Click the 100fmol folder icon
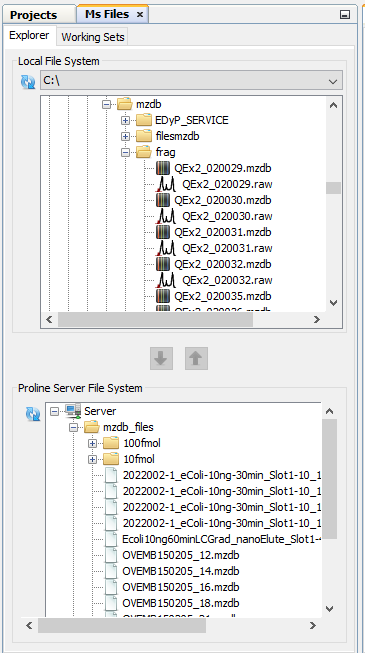Viewport: 365px width, 653px height. (111, 443)
